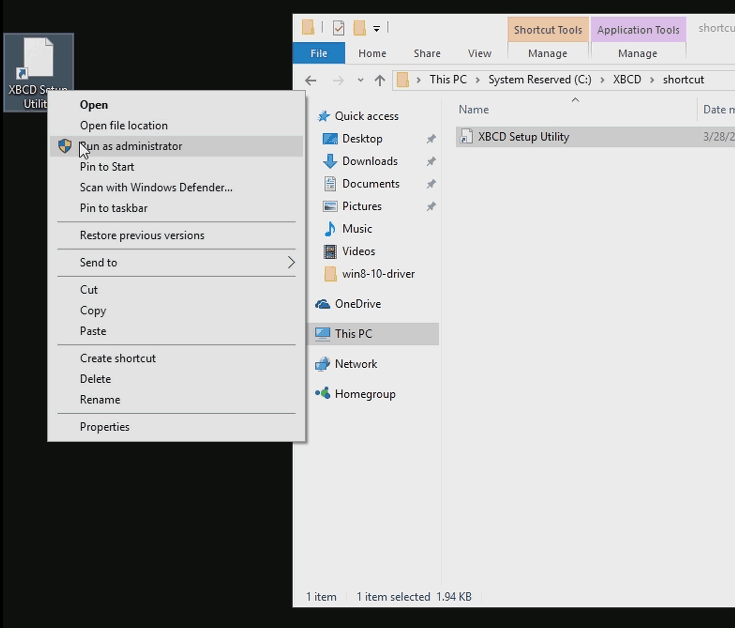Select Pin to taskbar

176,208
